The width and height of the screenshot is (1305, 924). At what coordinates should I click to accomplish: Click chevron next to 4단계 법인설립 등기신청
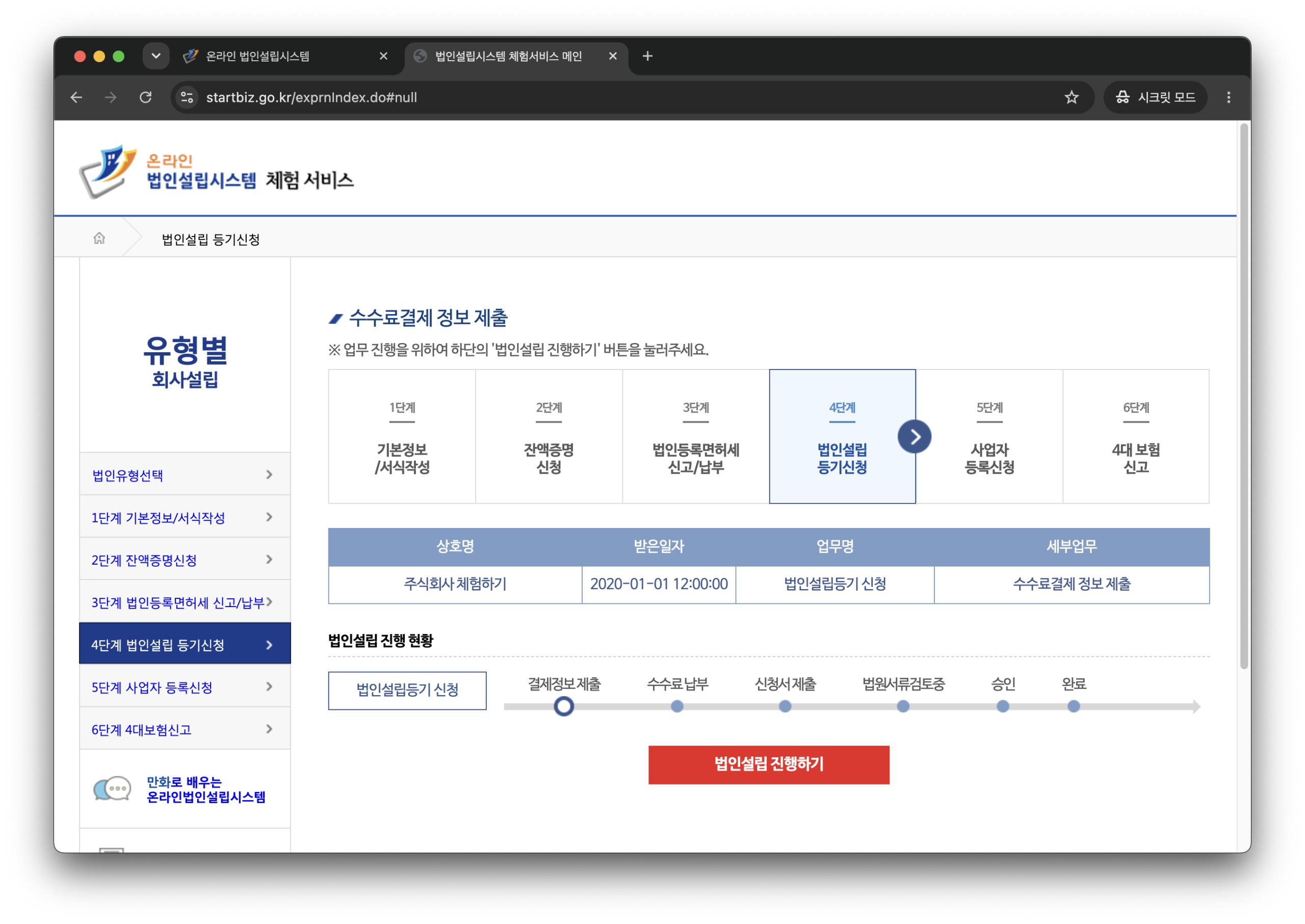point(269,645)
